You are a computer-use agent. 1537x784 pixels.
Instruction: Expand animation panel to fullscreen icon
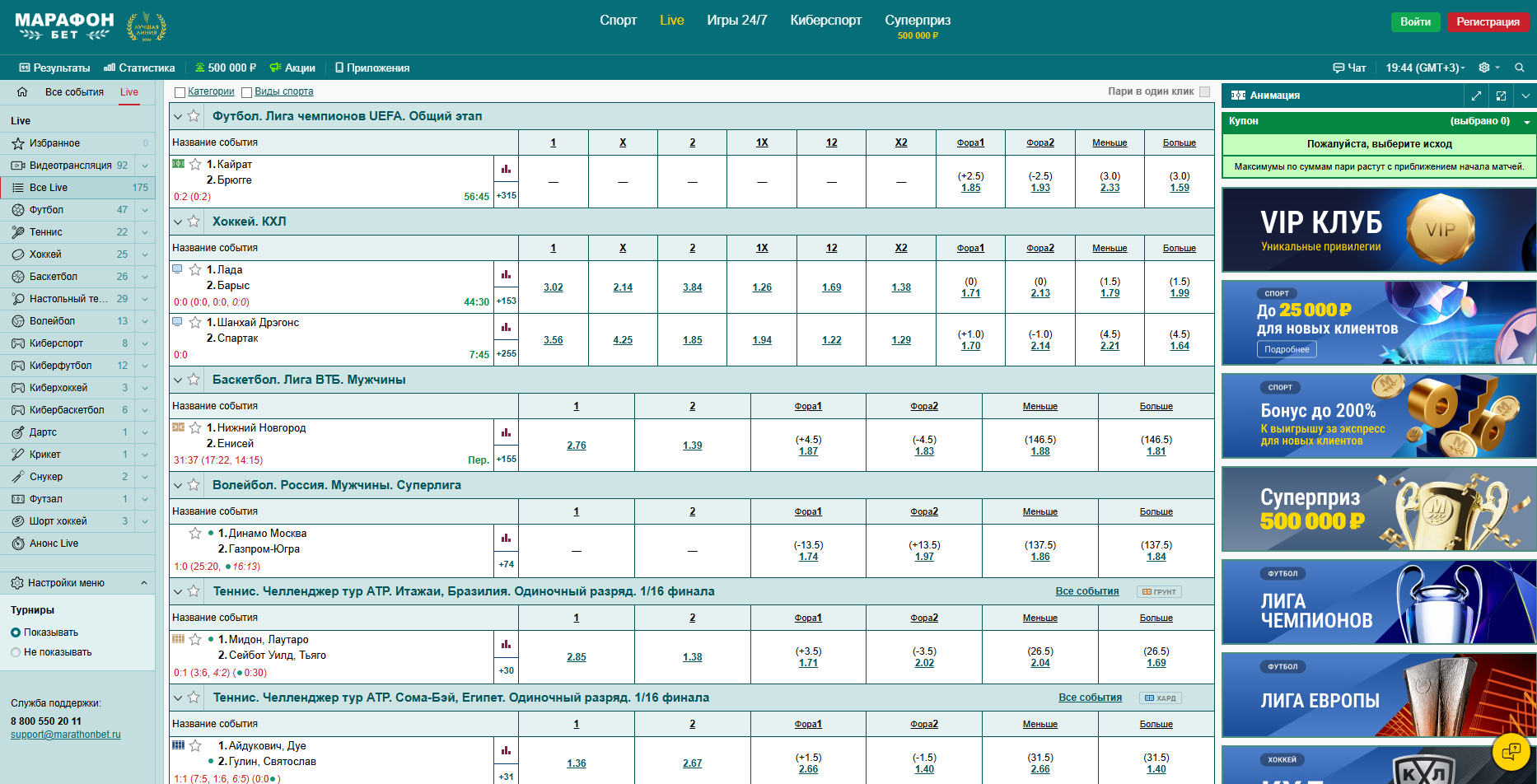[1476, 96]
